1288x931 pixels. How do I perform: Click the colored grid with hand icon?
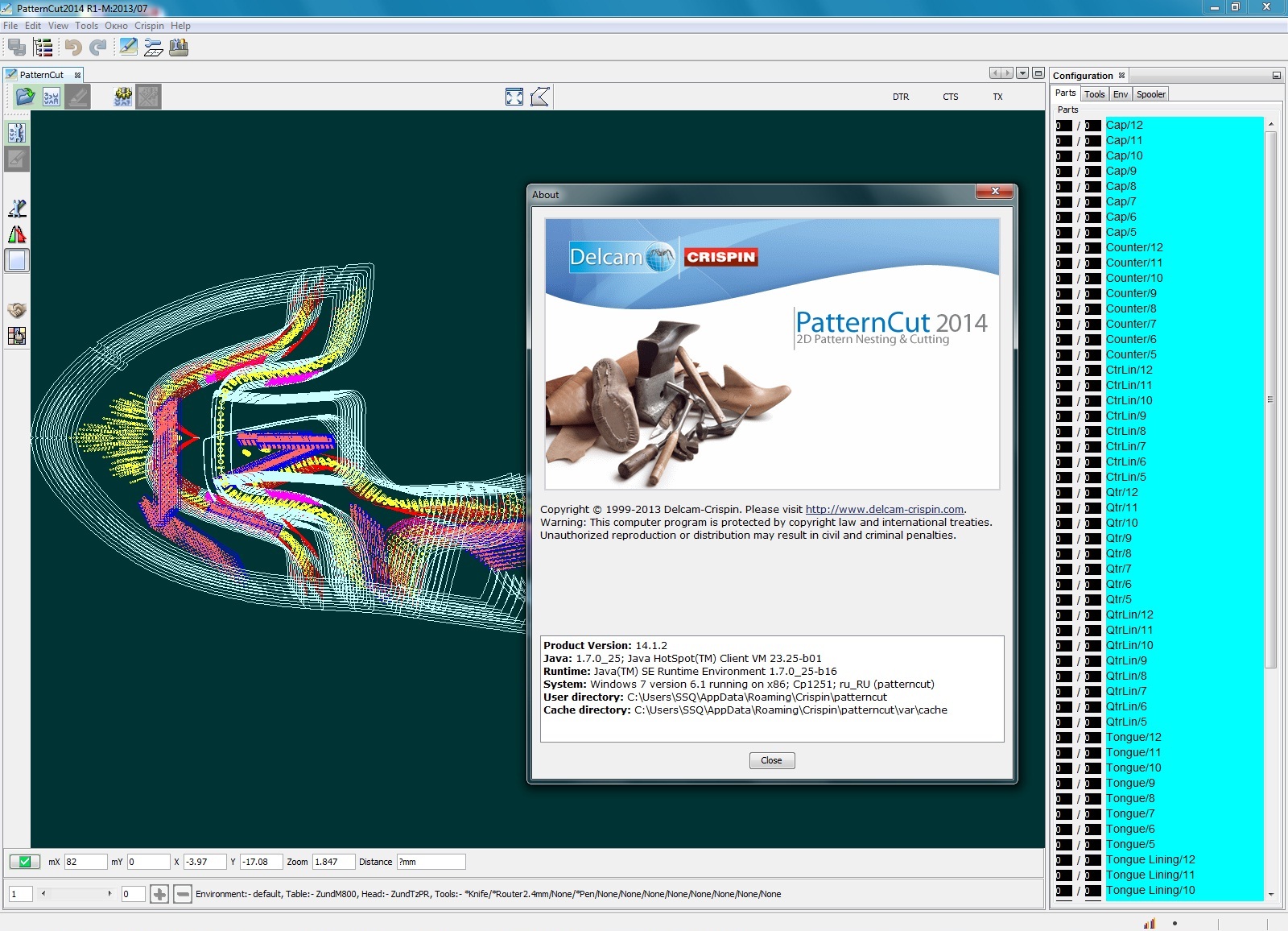(17, 336)
